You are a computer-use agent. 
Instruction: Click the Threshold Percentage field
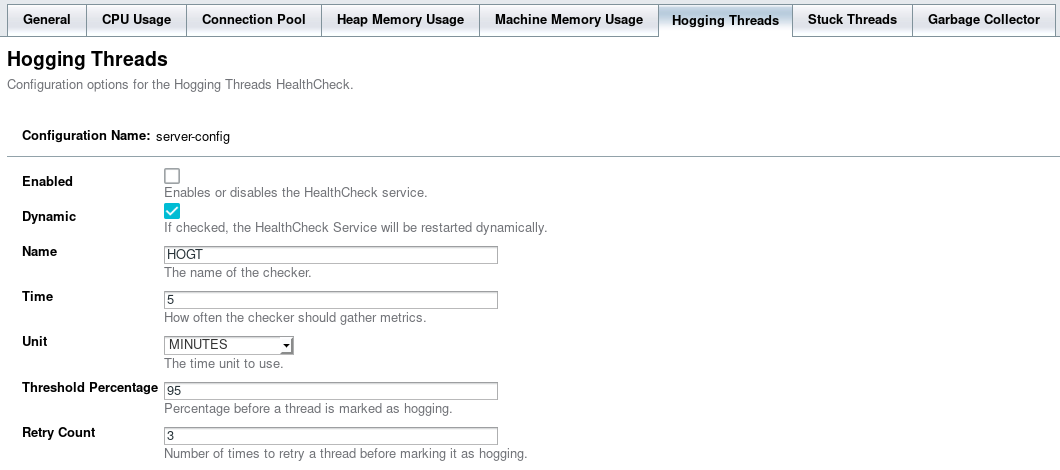click(330, 390)
